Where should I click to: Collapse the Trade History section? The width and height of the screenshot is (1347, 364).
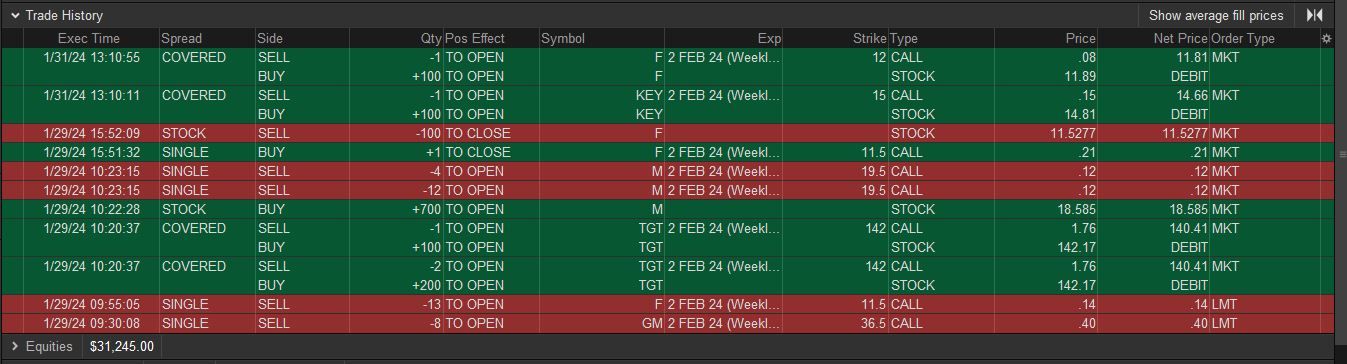15,16
